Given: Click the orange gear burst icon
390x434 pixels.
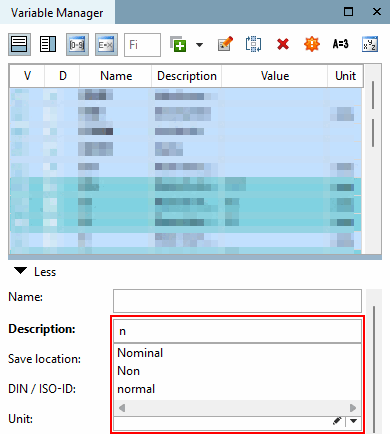Looking at the screenshot, I should point(312,44).
